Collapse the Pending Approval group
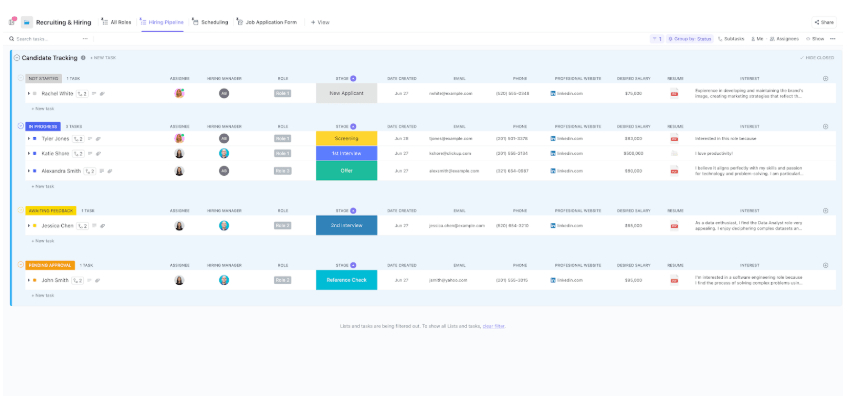848x396 pixels. (x=21, y=265)
